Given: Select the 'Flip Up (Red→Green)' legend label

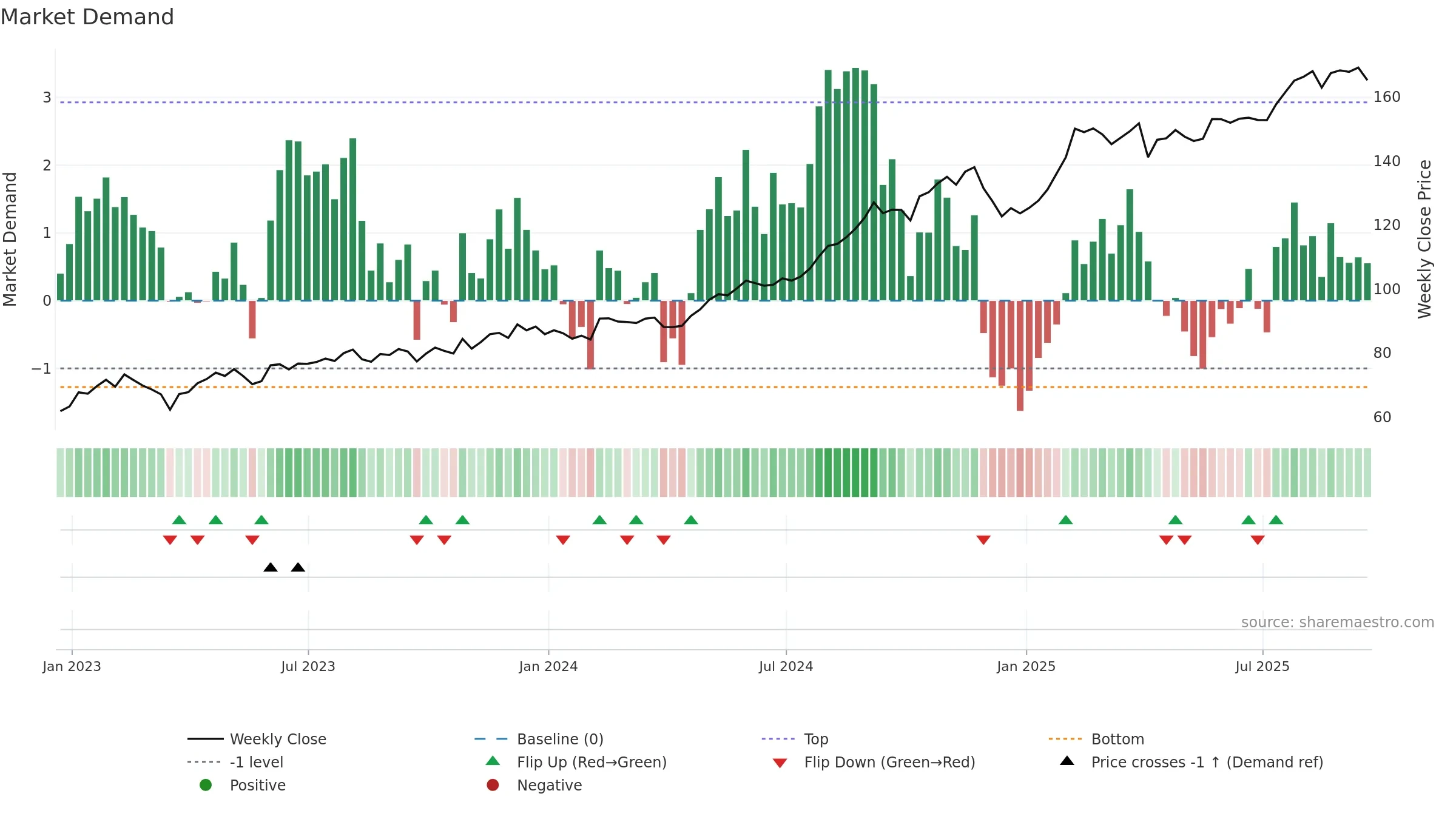Looking at the screenshot, I should point(591,762).
